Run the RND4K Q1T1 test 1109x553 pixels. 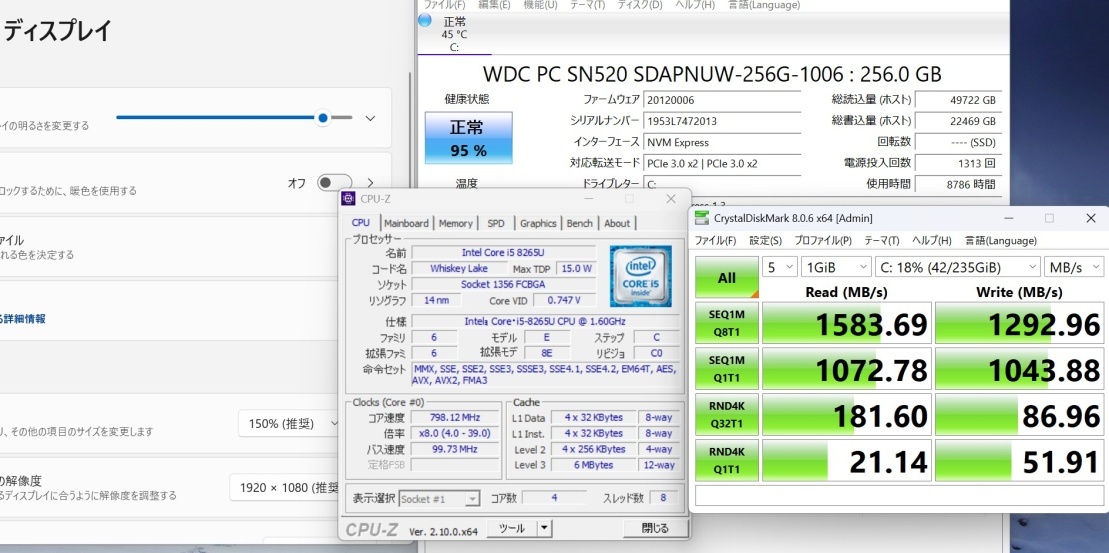pos(726,460)
